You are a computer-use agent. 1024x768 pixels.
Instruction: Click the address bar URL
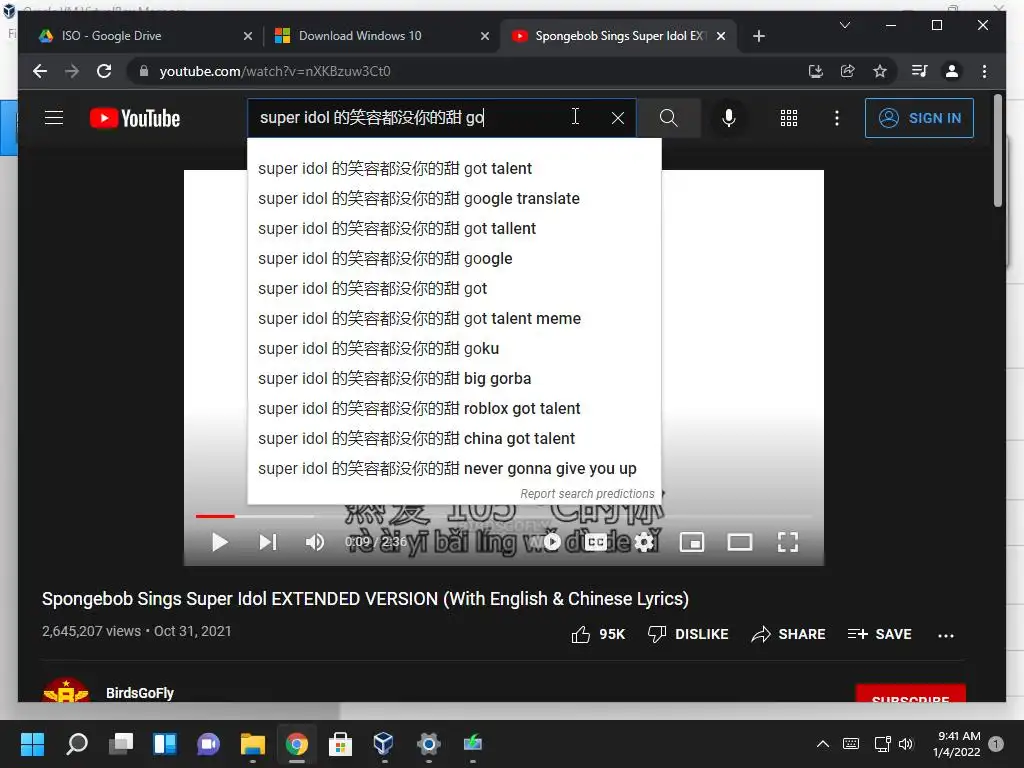(275, 71)
